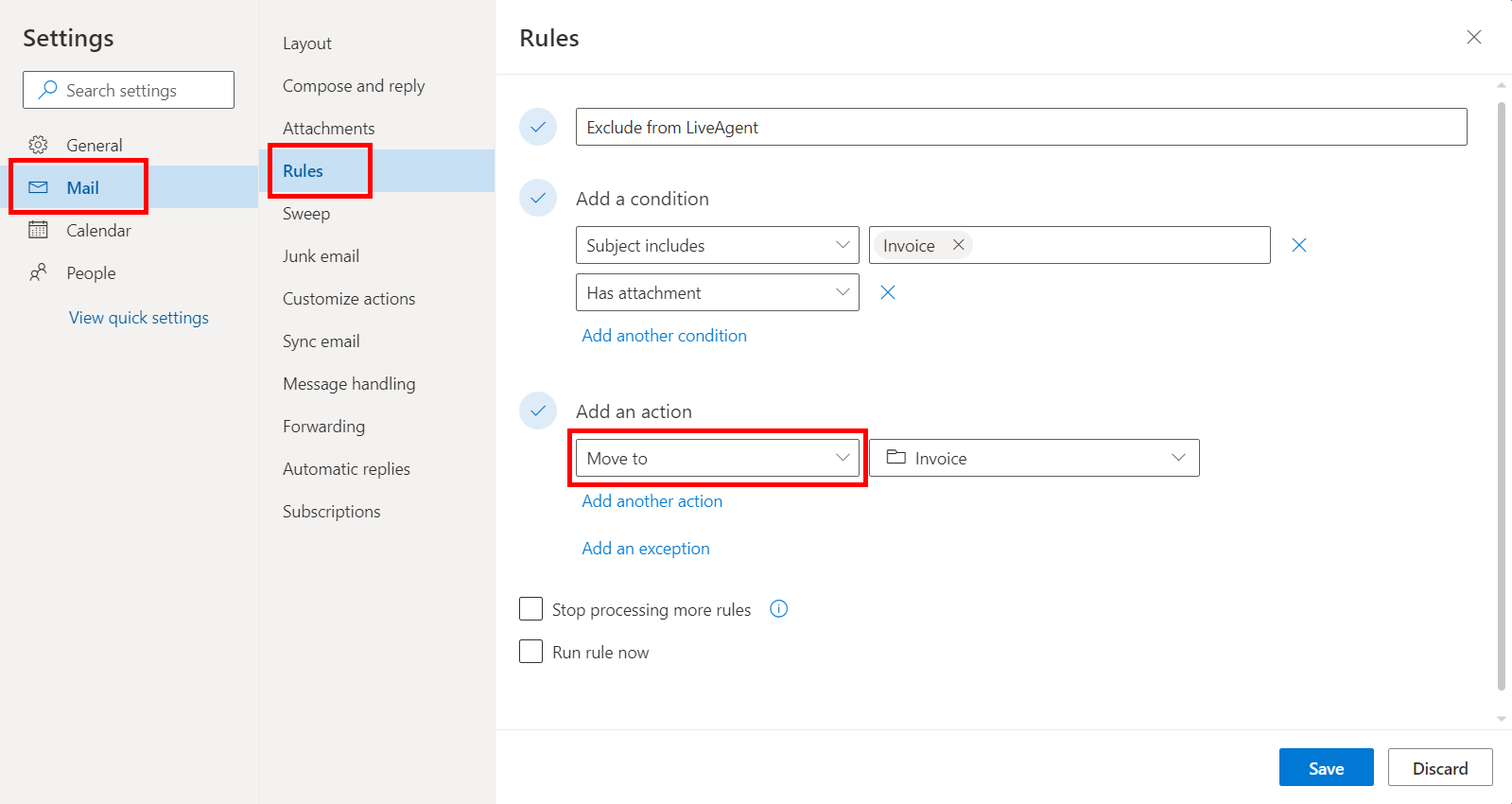Open Forwarding settings

[377, 426]
